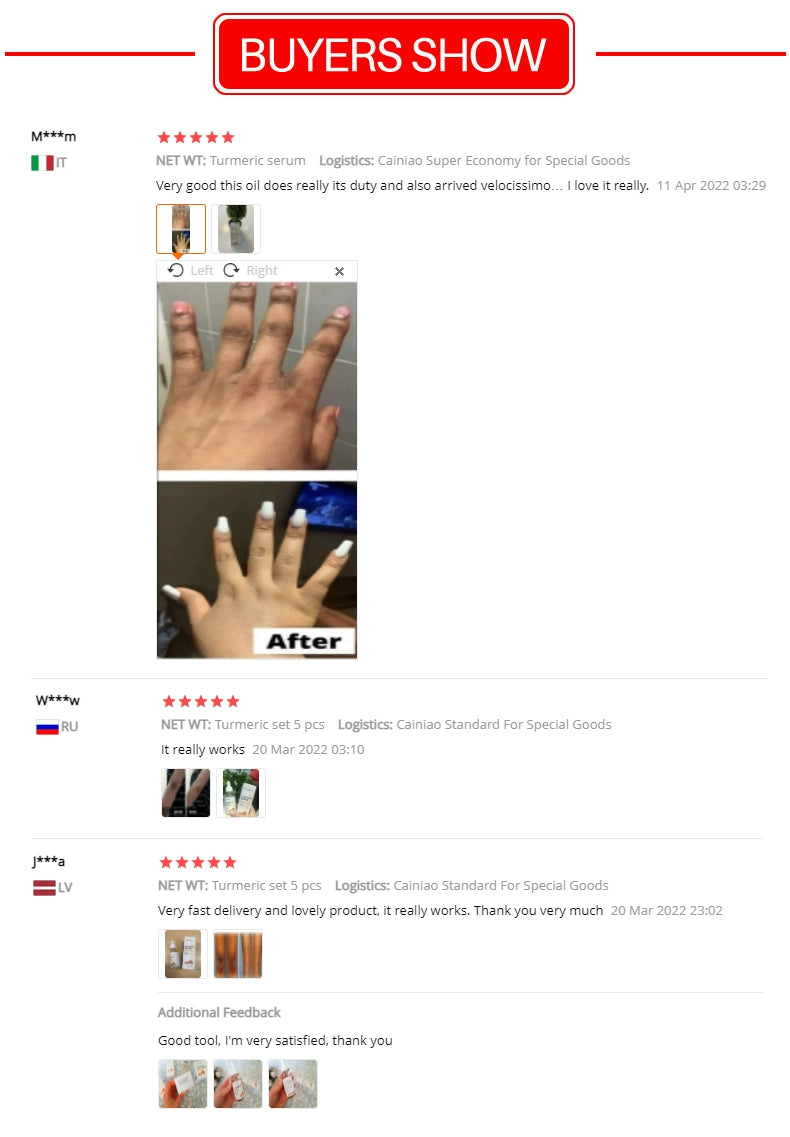Viewport: 790px width, 1137px height.
Task: View third Additional Feedback photo
Action: point(293,1083)
